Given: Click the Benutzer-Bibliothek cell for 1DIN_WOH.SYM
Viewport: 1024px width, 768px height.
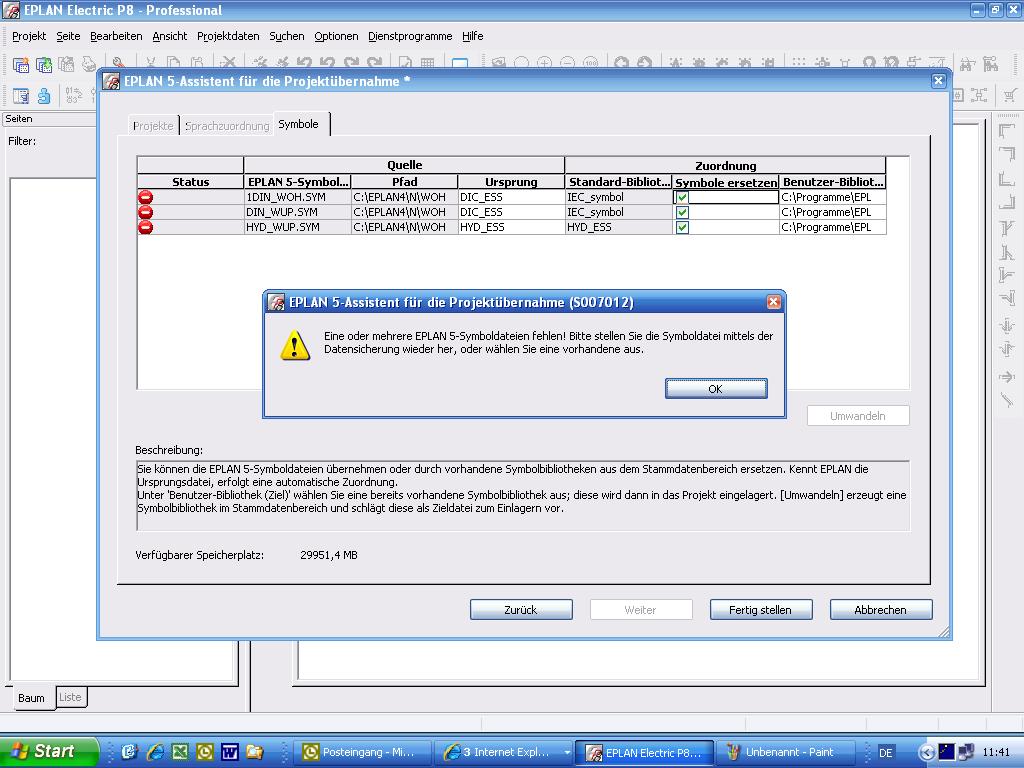Looking at the screenshot, I should tap(833, 197).
